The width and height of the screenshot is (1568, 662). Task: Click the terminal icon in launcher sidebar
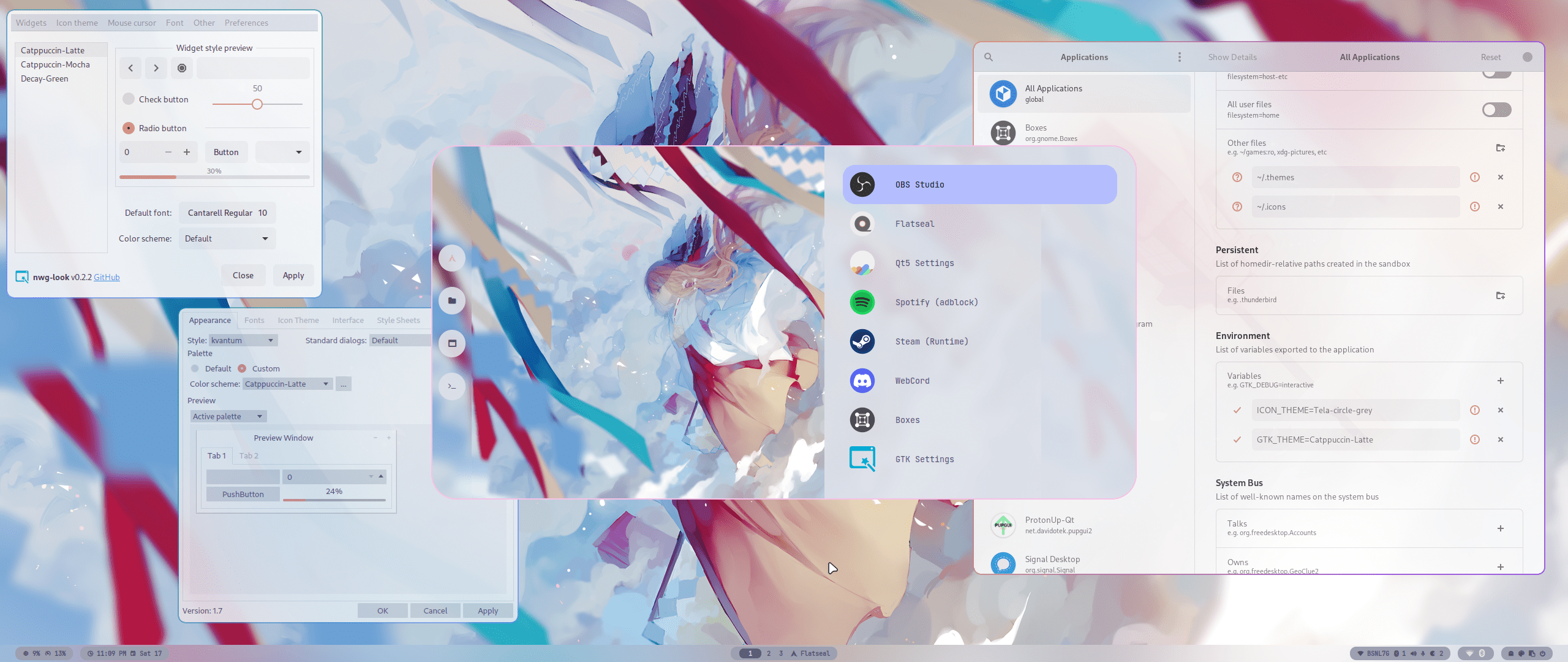(x=452, y=386)
